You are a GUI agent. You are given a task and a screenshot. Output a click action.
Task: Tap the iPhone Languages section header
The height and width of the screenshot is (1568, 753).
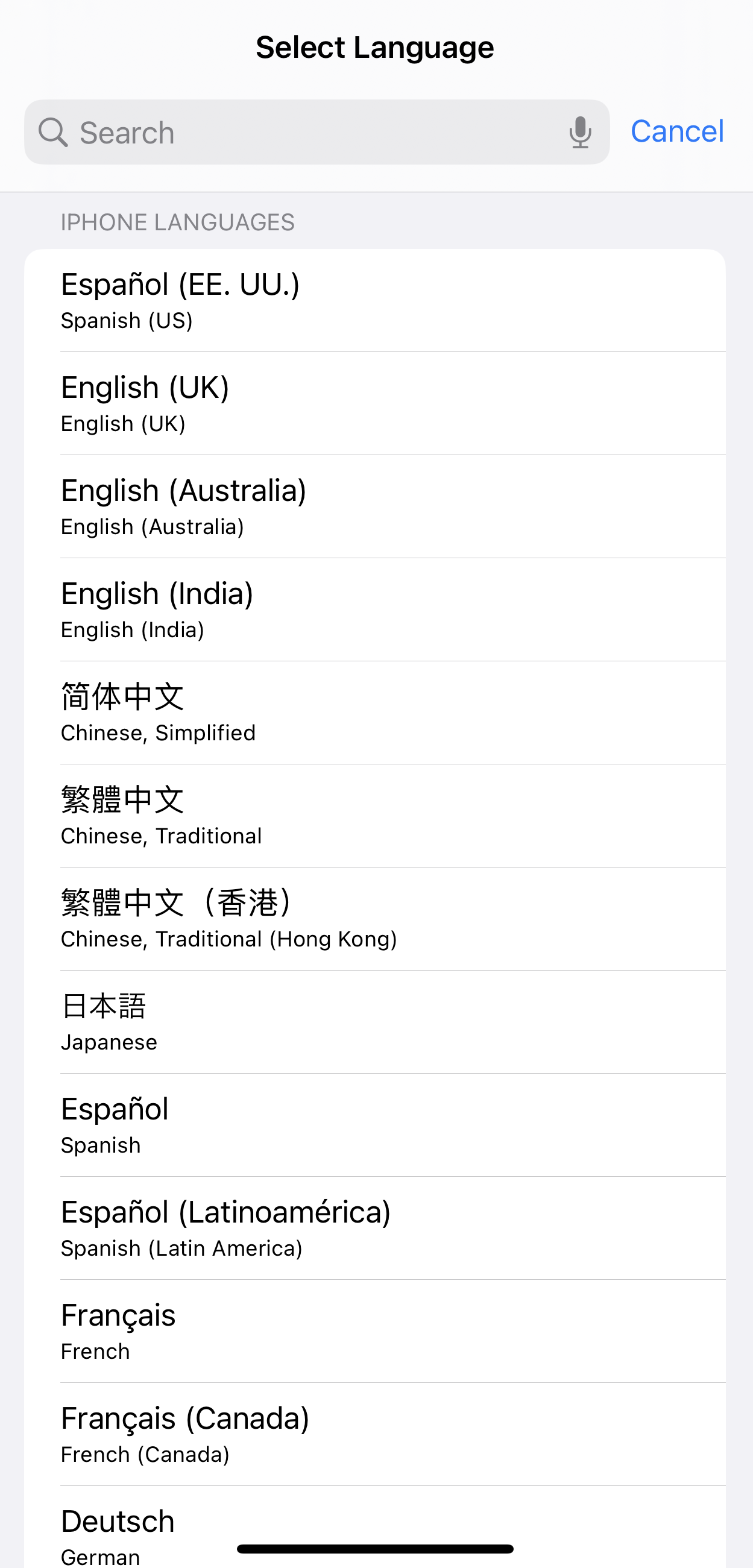pos(178,223)
